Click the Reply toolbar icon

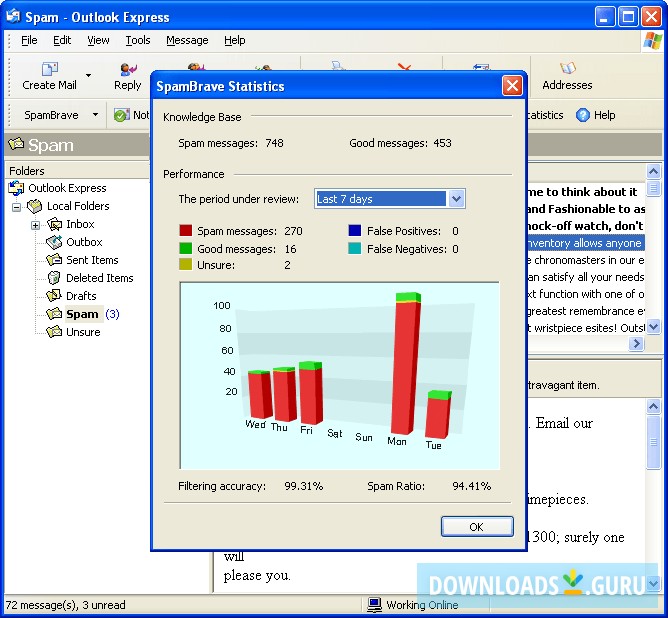(128, 69)
